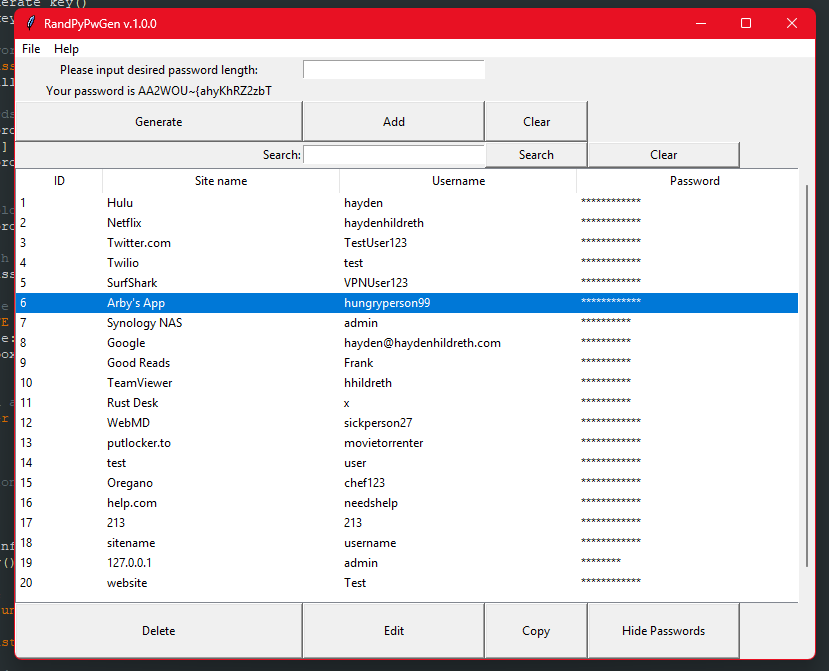Select the WebMD row

click(407, 423)
